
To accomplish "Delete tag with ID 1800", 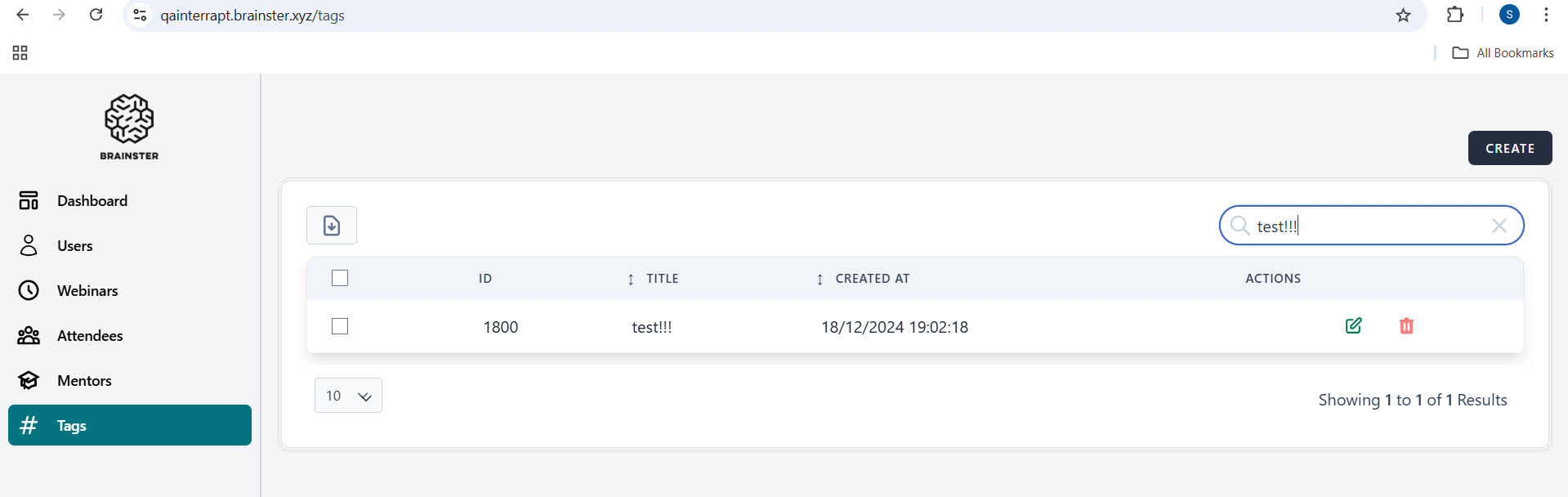I will coord(1406,326).
